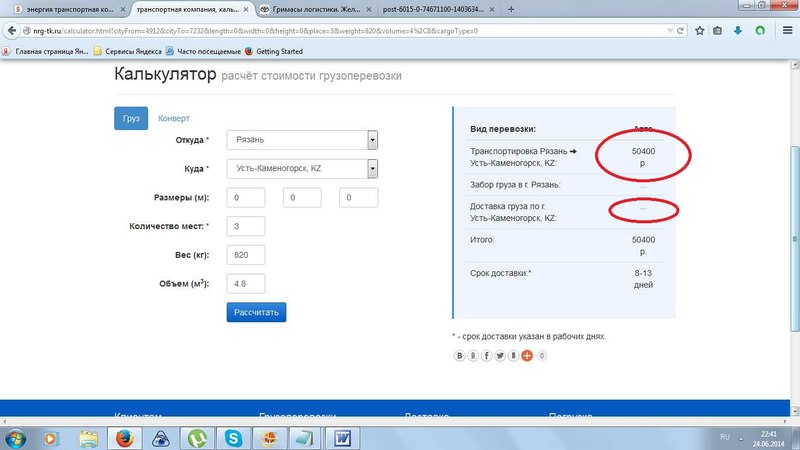Image resolution: width=800 pixels, height=450 pixels.
Task: Click the horizontal scrollbar left arrow
Action: pos(4,421)
